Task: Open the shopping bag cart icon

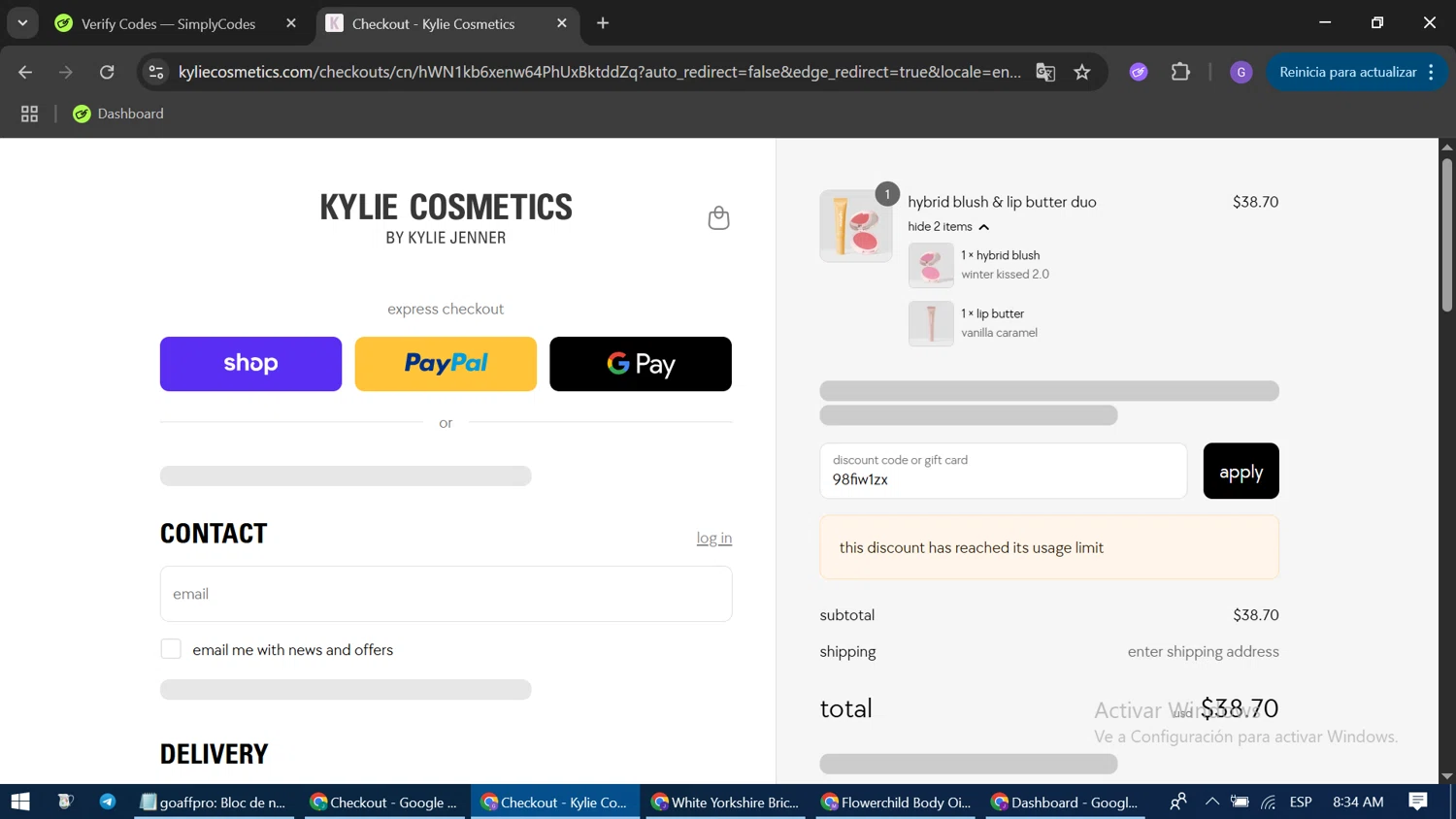Action: (718, 217)
